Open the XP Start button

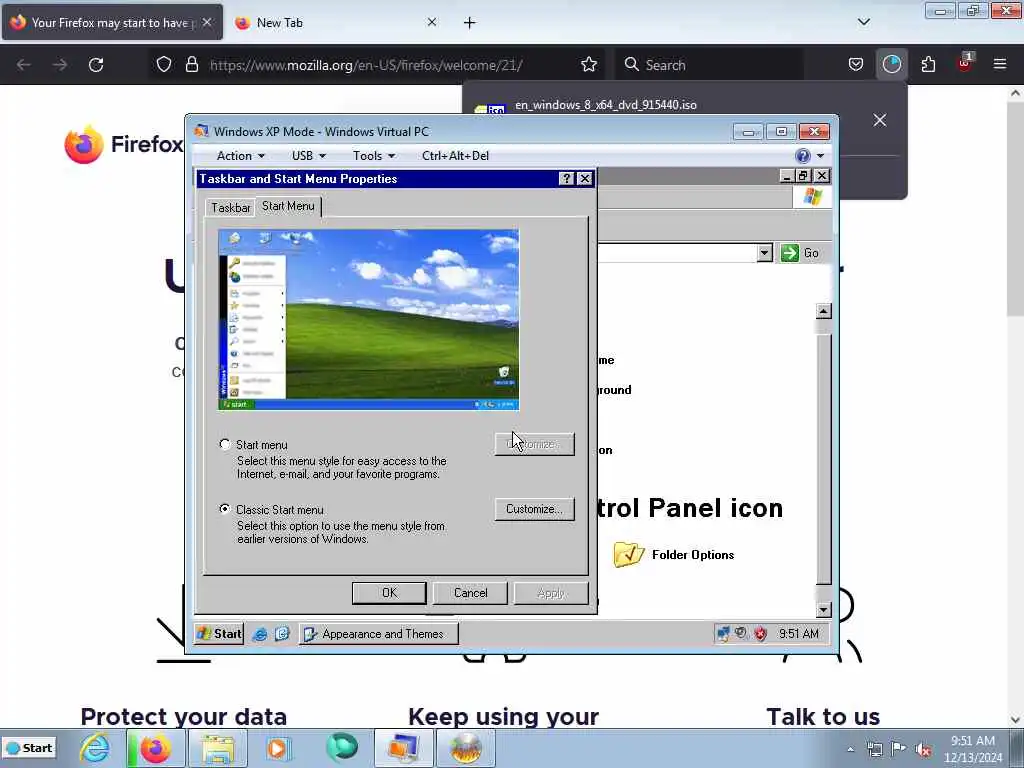click(219, 633)
